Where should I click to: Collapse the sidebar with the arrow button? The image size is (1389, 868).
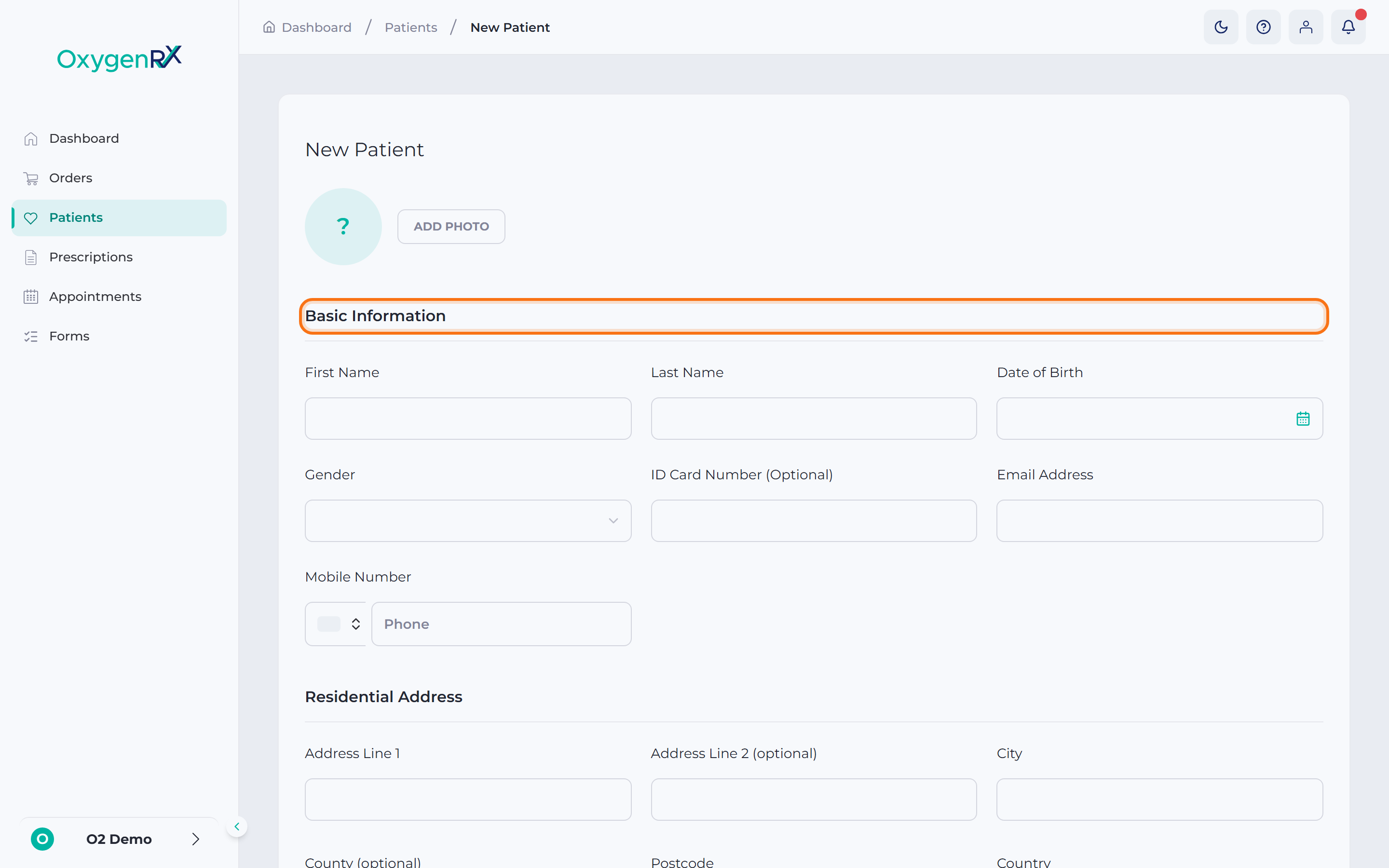click(236, 827)
